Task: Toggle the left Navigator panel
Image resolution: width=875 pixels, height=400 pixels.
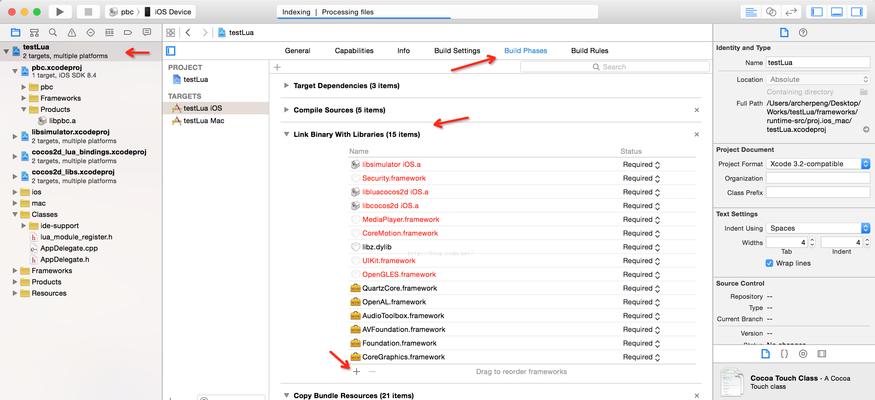Action: tap(817, 12)
